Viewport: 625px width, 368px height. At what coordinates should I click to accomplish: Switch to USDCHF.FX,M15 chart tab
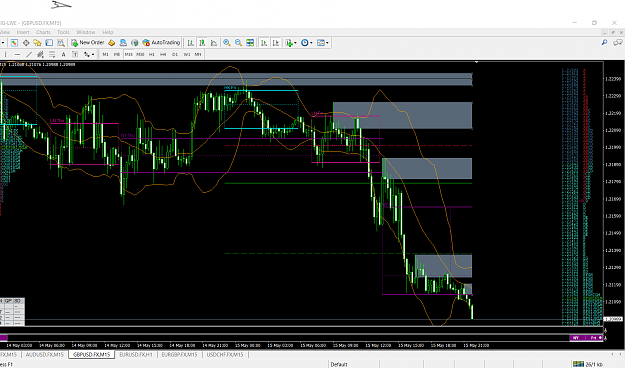pyautogui.click(x=225, y=354)
